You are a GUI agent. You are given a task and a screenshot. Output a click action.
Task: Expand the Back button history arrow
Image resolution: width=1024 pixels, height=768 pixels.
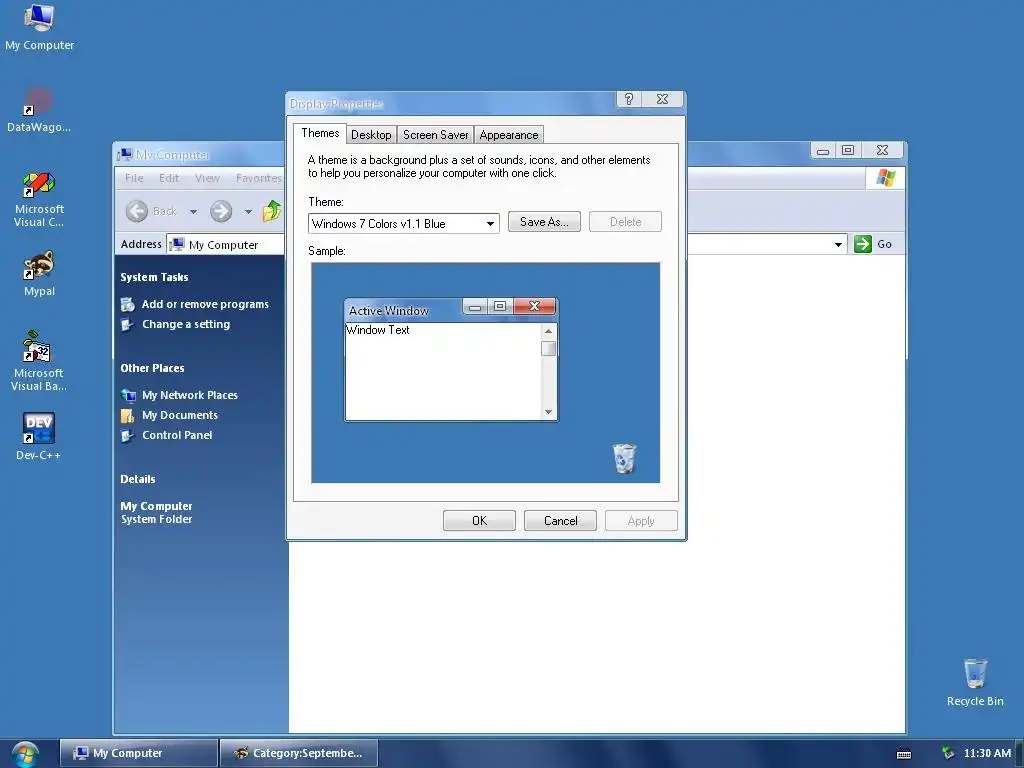(x=193, y=212)
